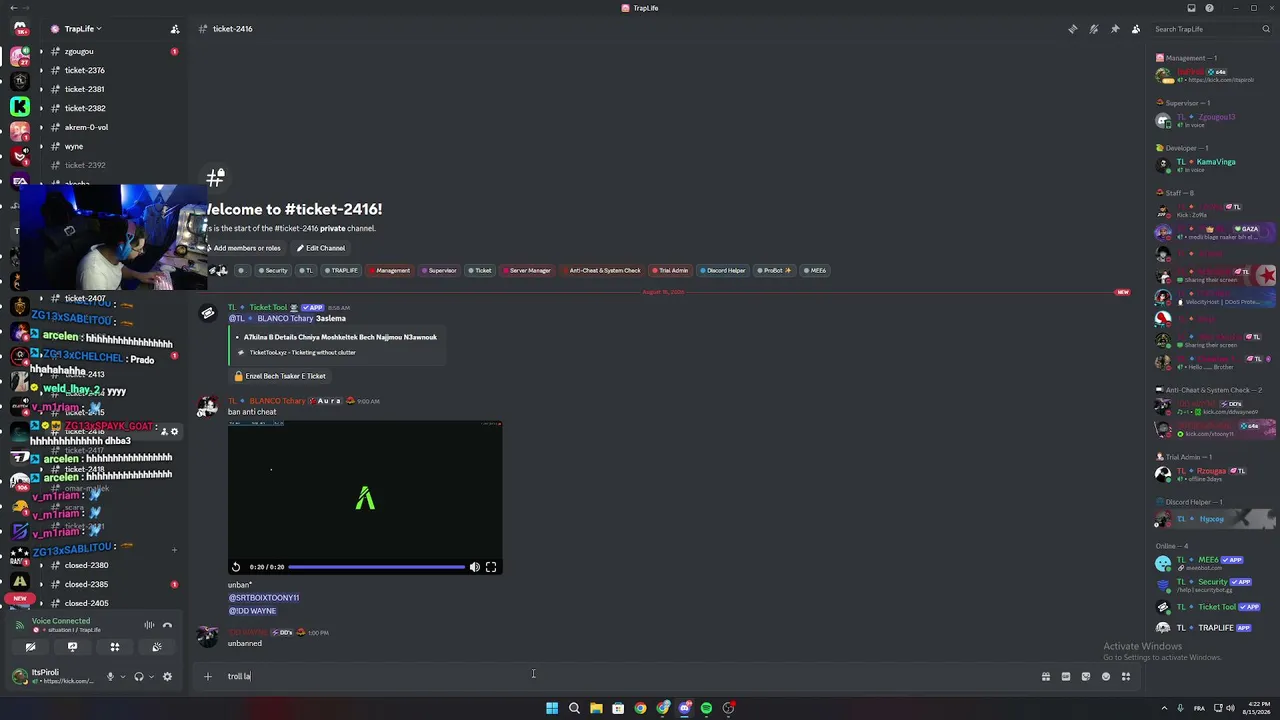The width and height of the screenshot is (1280, 720).
Task: Click the Server Manager role tag
Action: (x=527, y=270)
